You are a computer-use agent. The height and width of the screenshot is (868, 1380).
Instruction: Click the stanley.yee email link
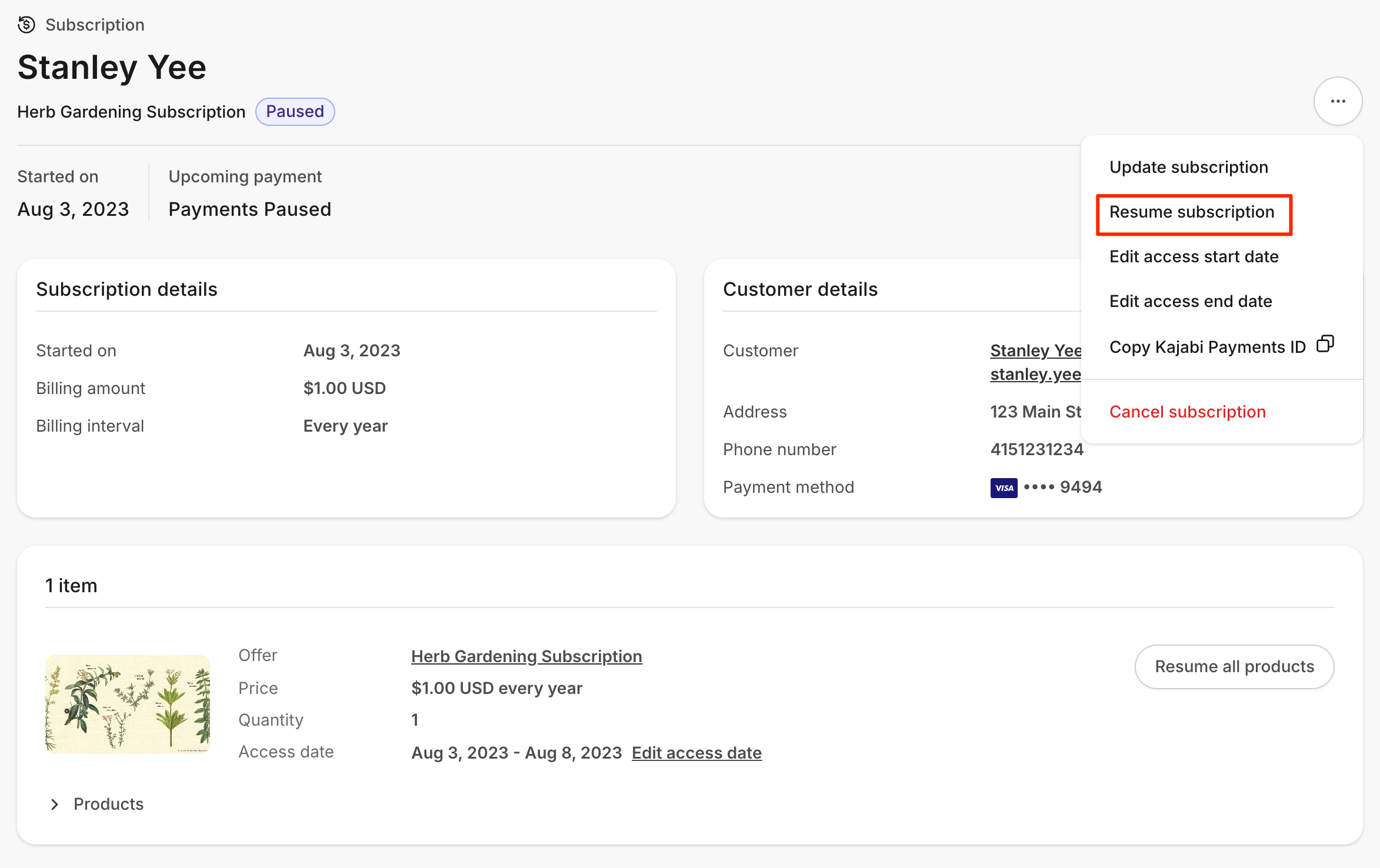(1035, 374)
